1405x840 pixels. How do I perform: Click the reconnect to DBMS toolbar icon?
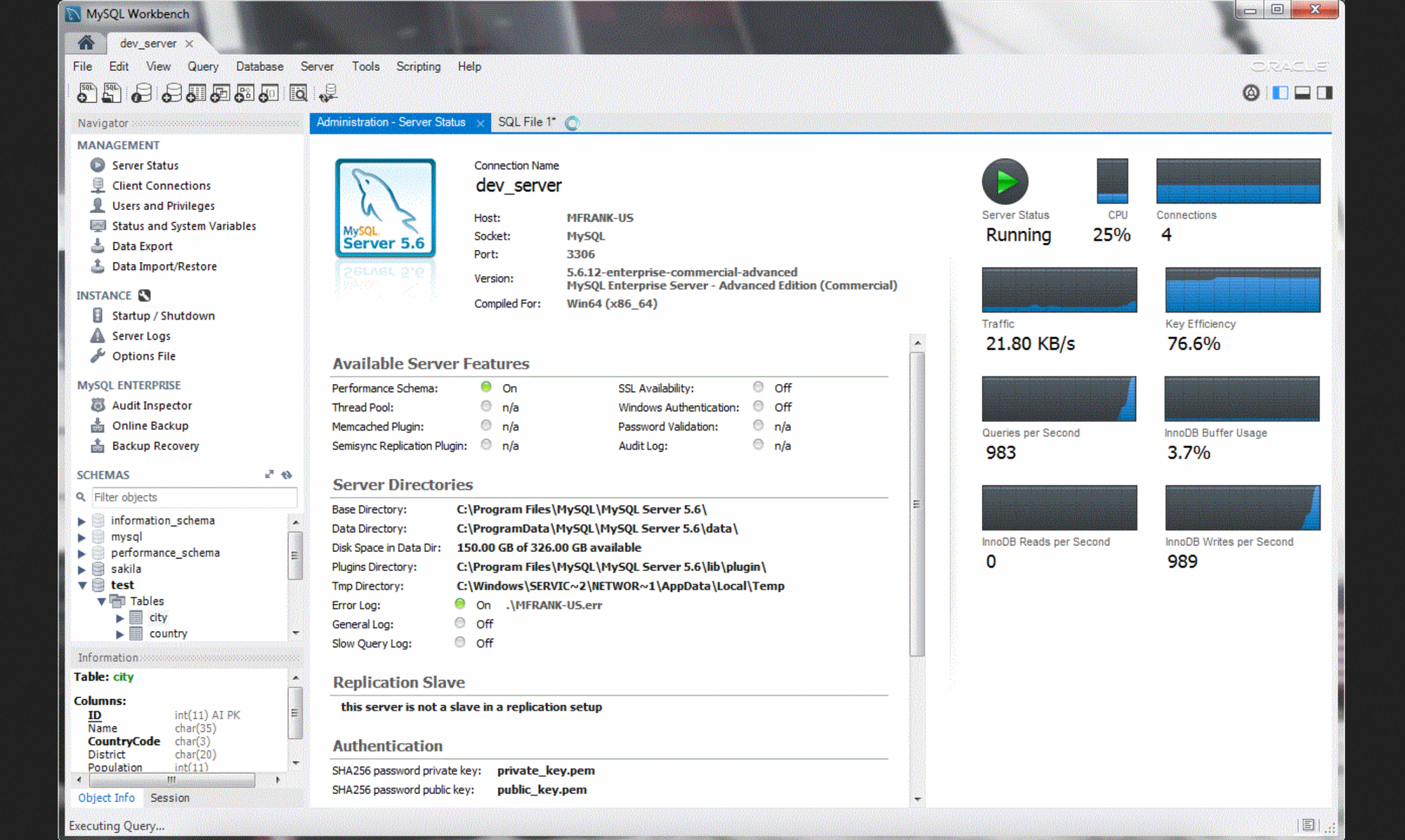point(327,93)
